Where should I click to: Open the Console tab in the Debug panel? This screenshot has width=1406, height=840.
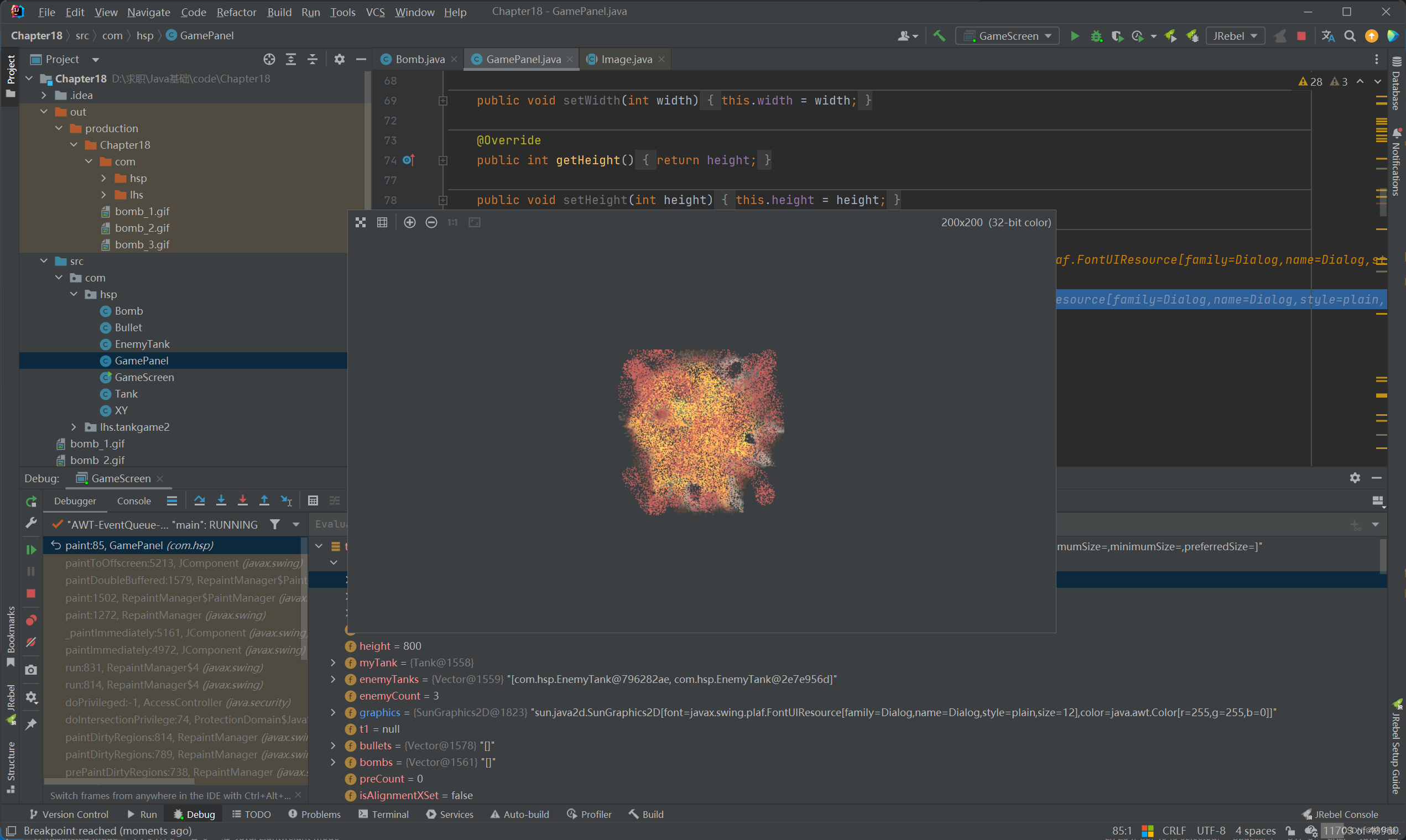[134, 501]
